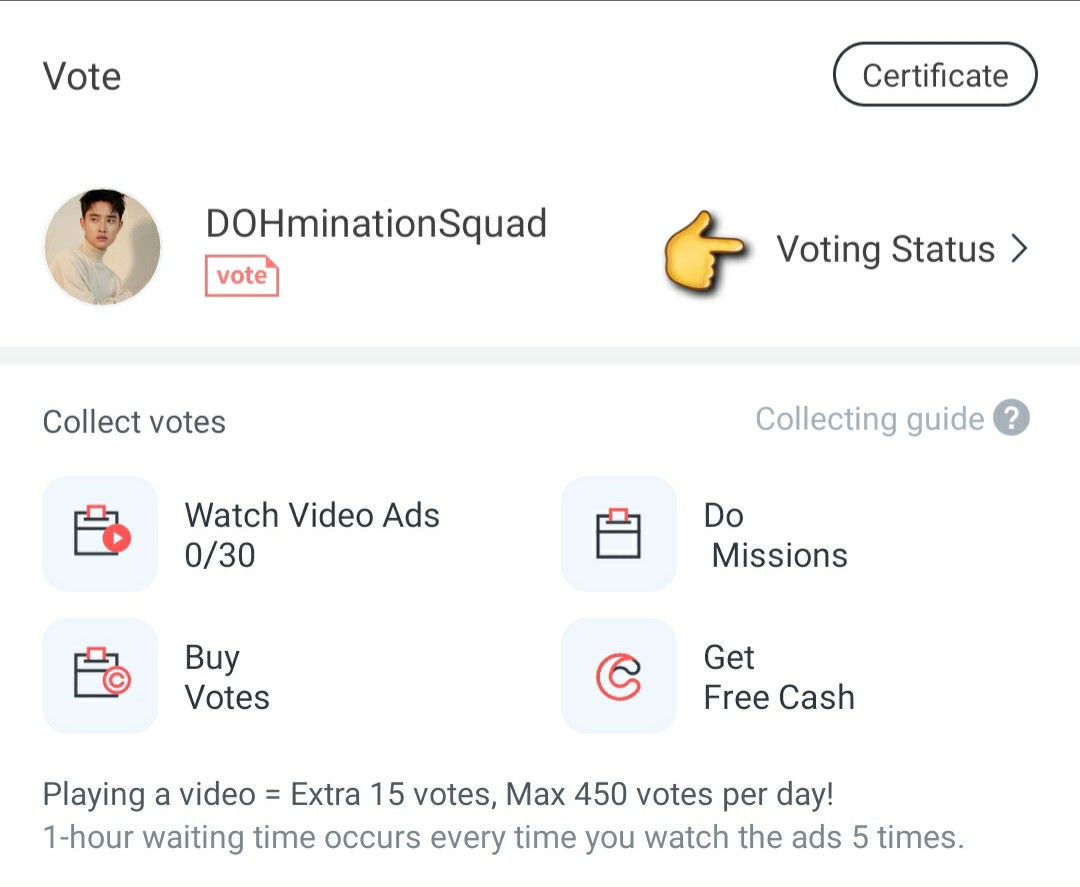Tap the DOHminationSquad profile picture
This screenshot has width=1080, height=887.
point(103,247)
